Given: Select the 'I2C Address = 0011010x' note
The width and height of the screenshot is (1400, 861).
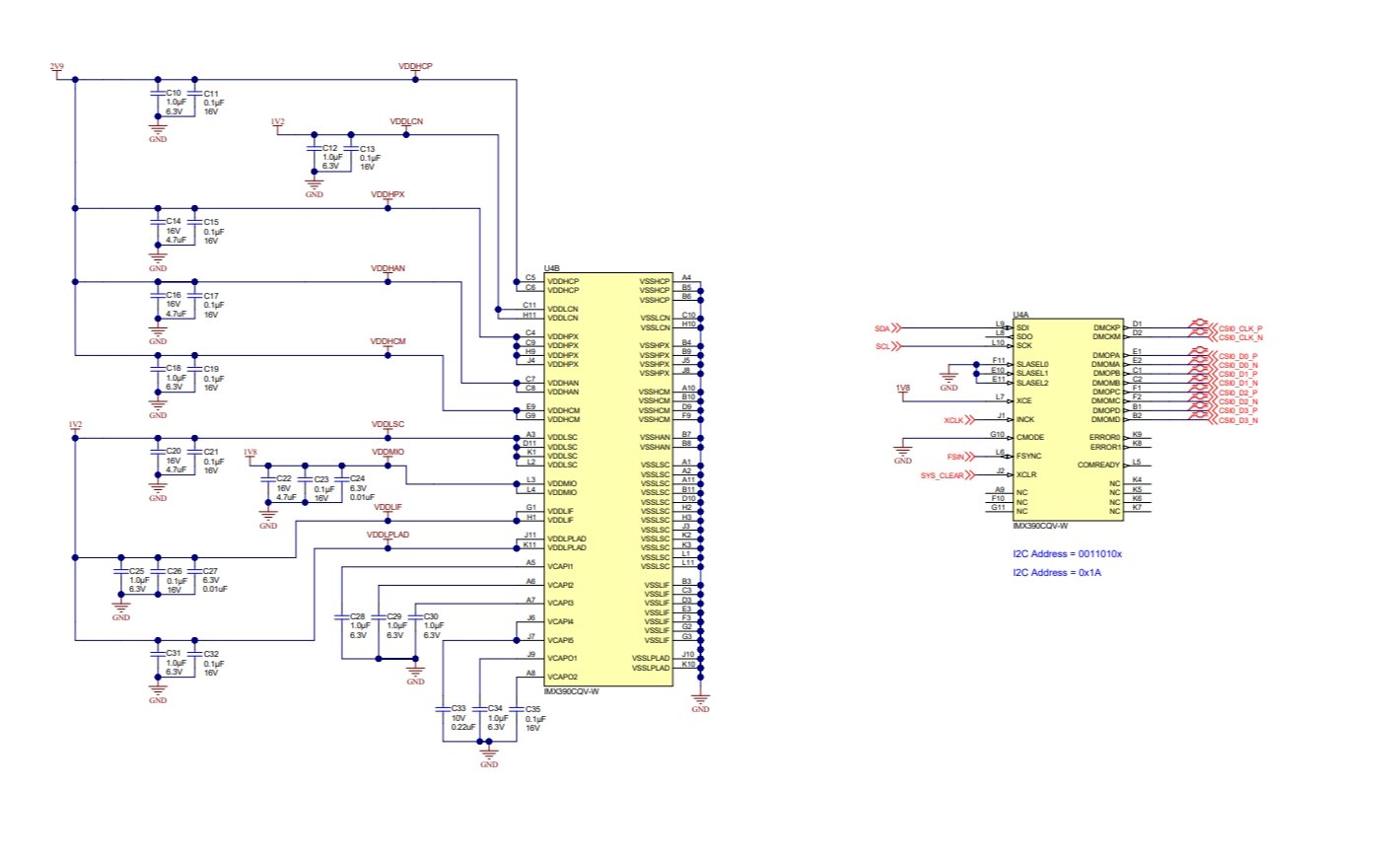Looking at the screenshot, I should coord(1067,553).
